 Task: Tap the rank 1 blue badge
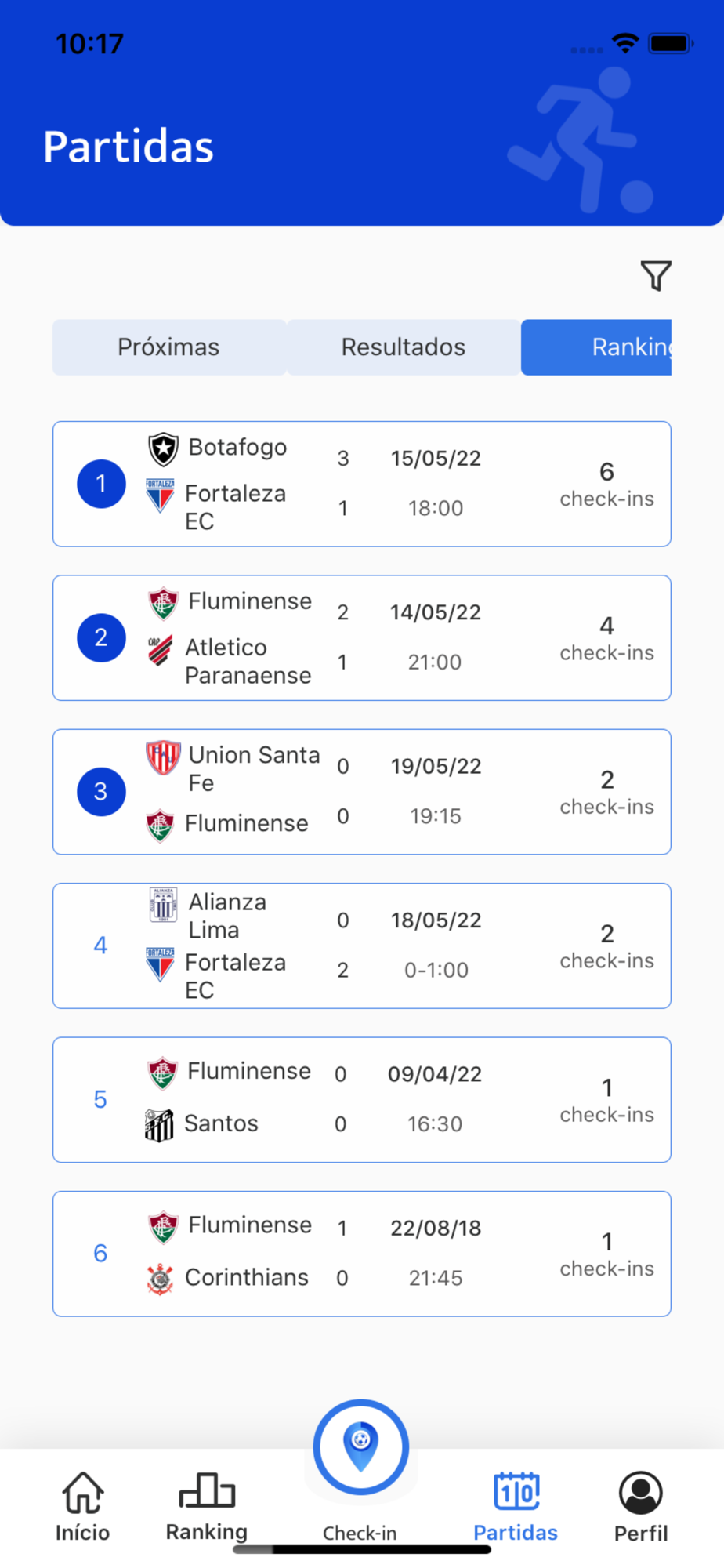coord(101,484)
